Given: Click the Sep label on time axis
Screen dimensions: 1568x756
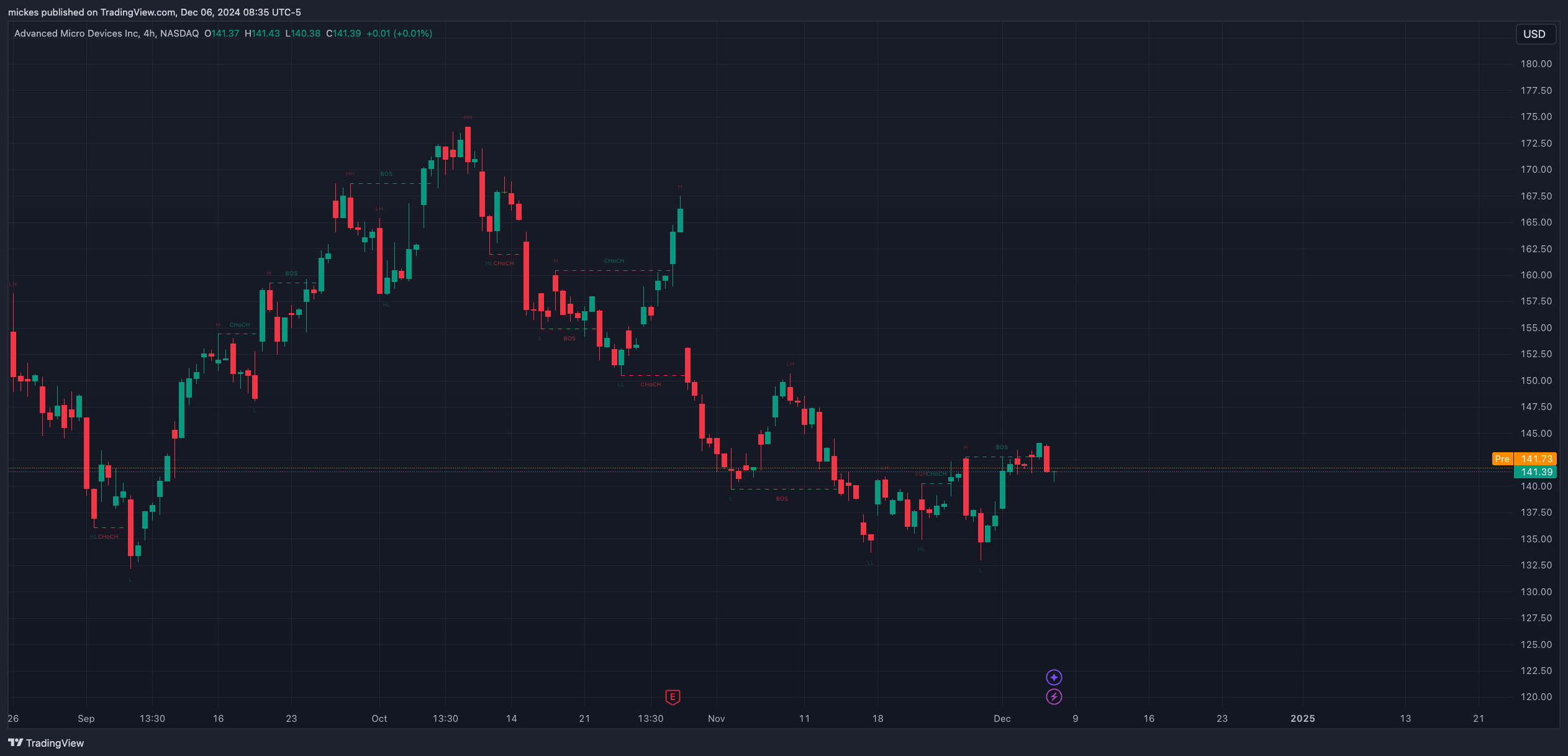Looking at the screenshot, I should click(86, 719).
